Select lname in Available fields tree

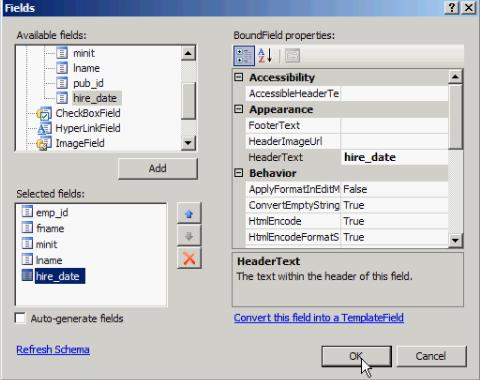point(86,68)
